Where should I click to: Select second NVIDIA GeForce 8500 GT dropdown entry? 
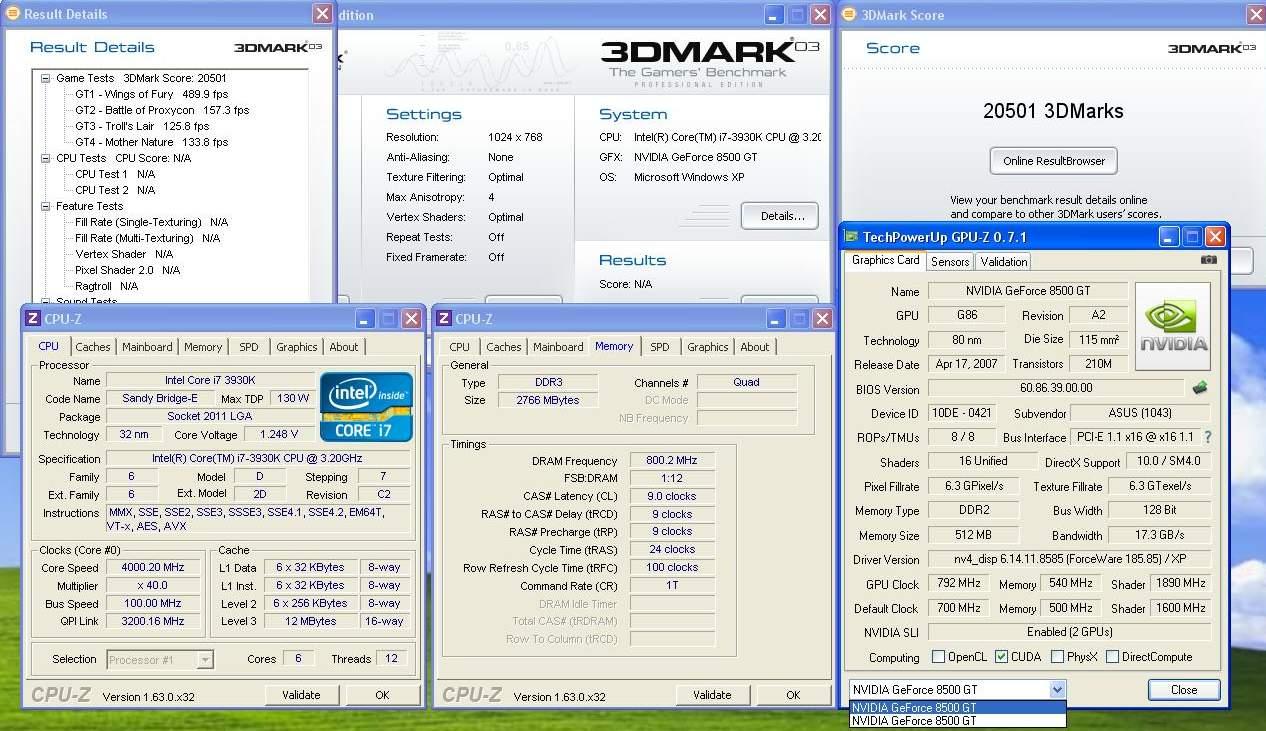(x=957, y=720)
